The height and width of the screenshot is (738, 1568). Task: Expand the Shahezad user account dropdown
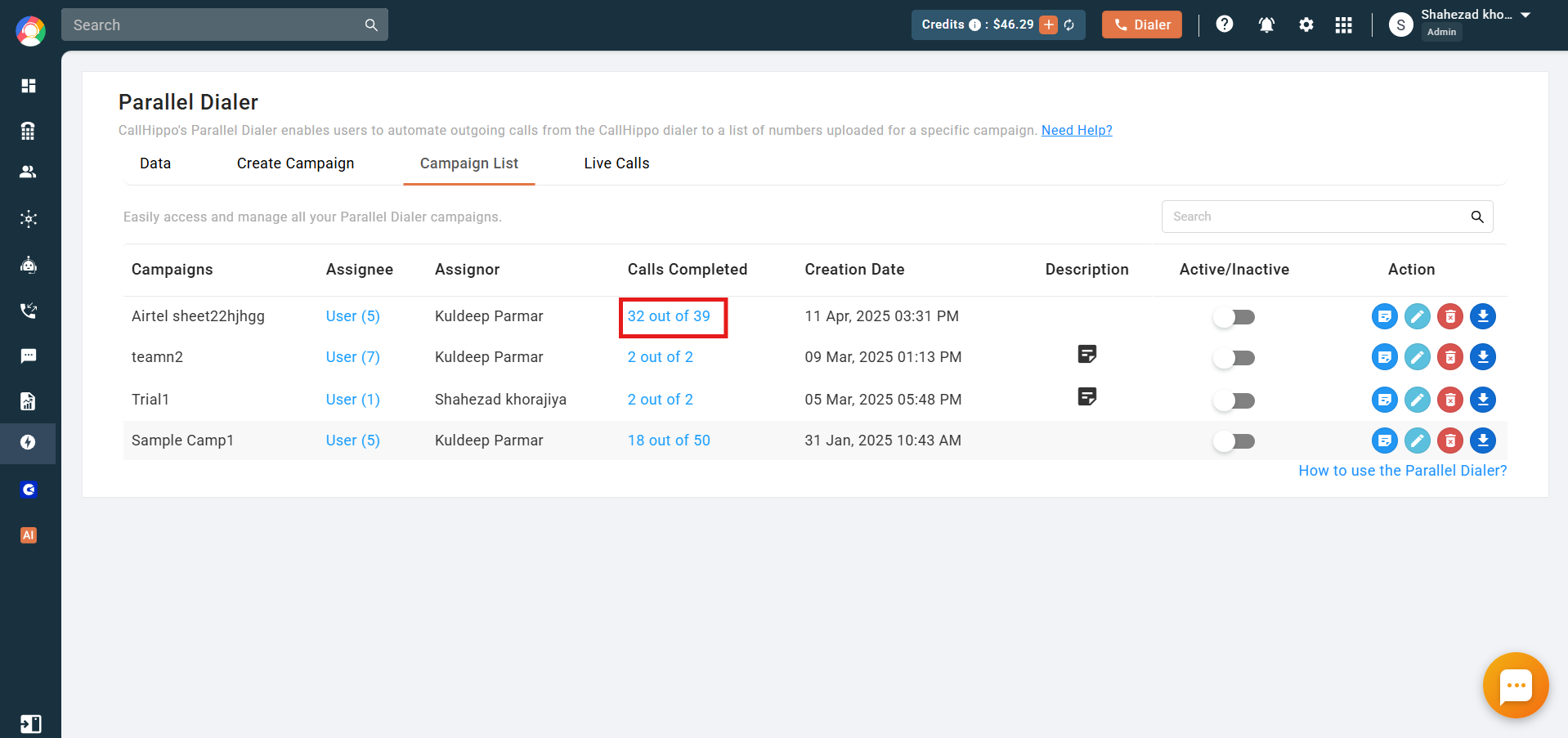tap(1525, 16)
